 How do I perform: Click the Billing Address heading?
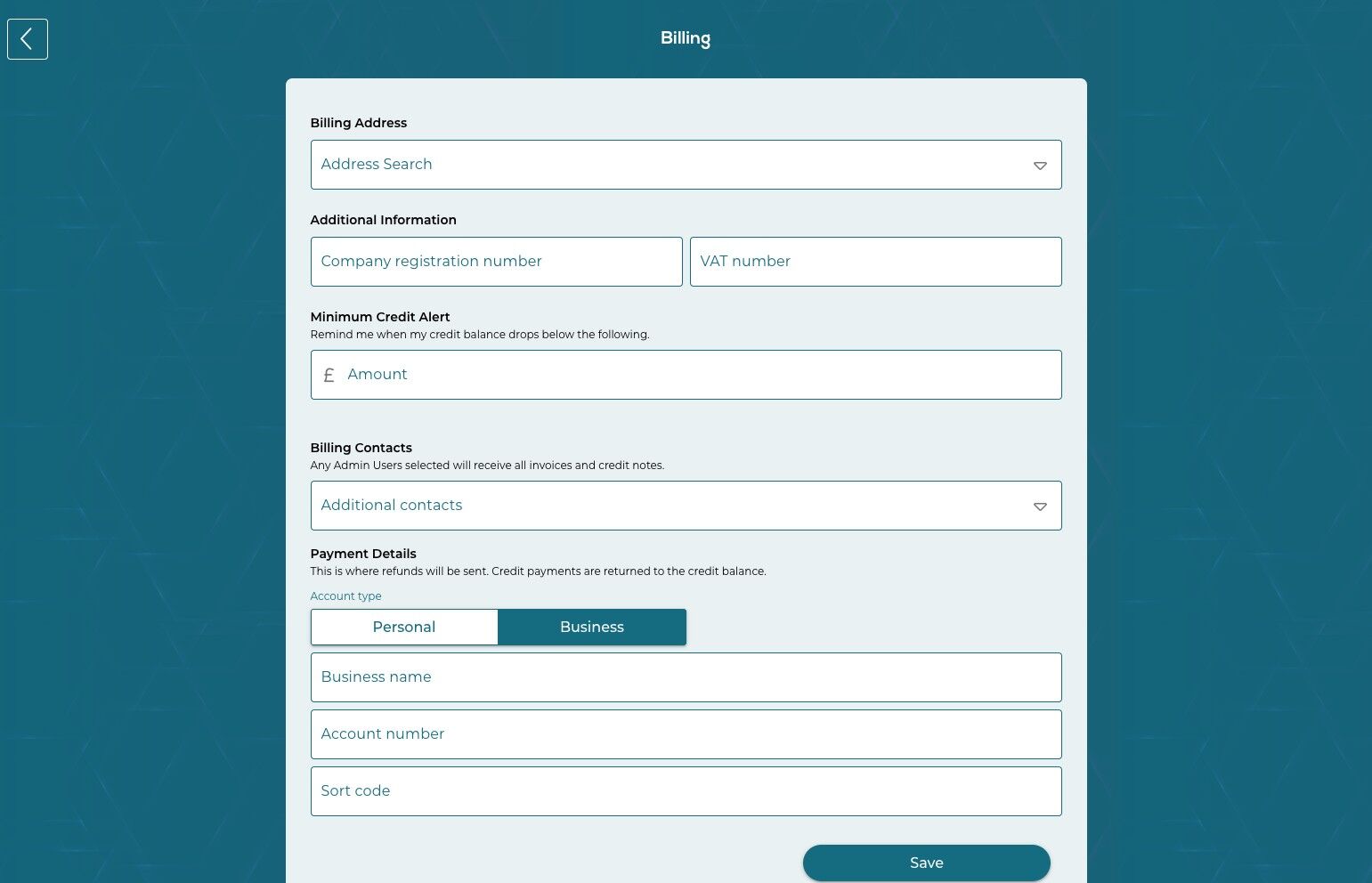358,123
